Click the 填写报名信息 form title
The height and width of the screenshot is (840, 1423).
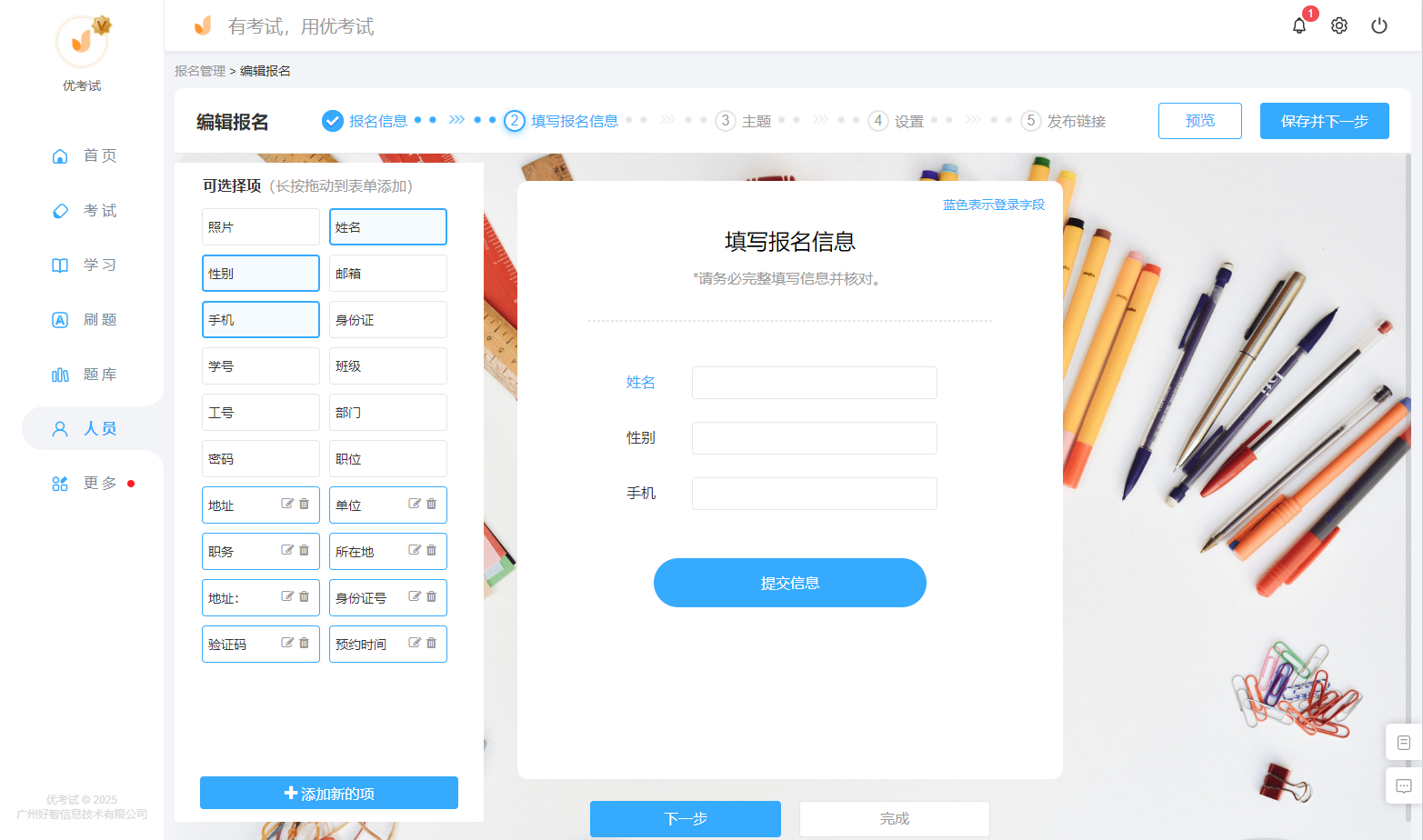[790, 242]
